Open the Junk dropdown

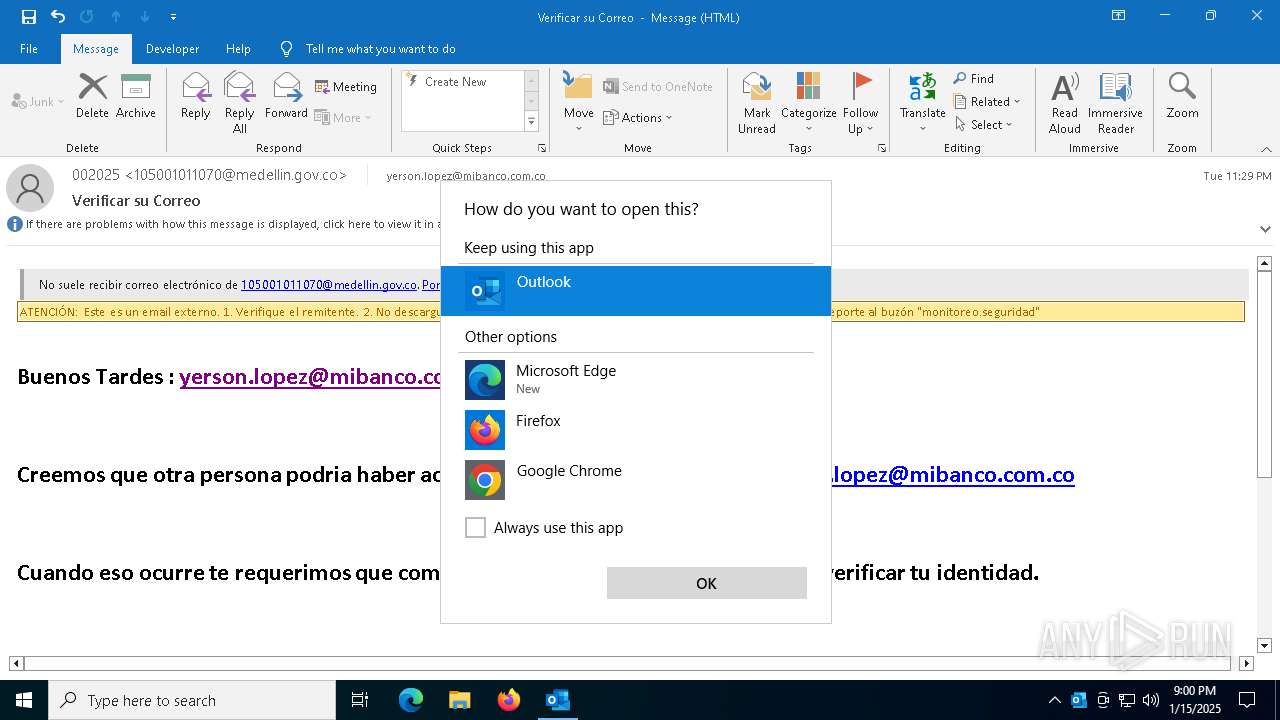[x=38, y=101]
